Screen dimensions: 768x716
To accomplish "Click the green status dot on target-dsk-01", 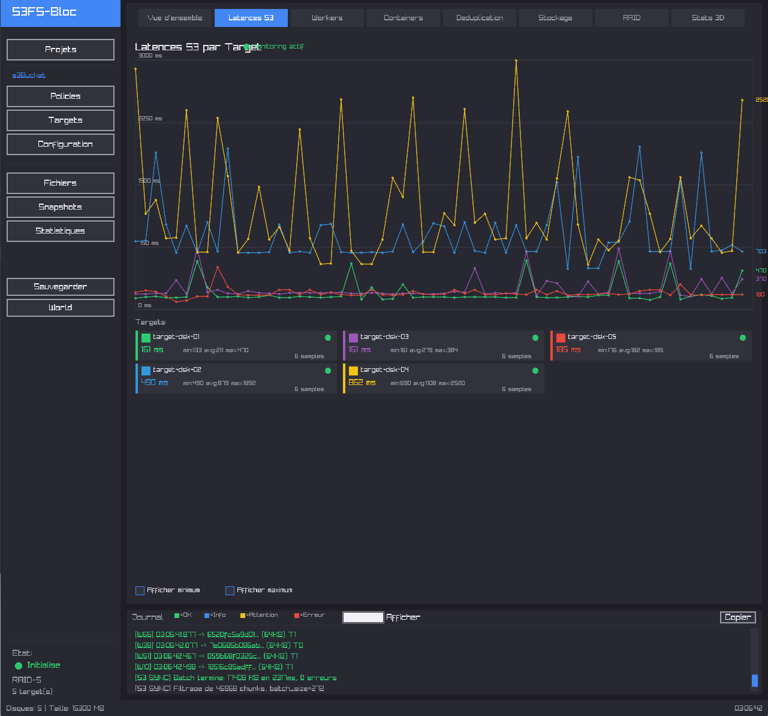I will [x=327, y=338].
